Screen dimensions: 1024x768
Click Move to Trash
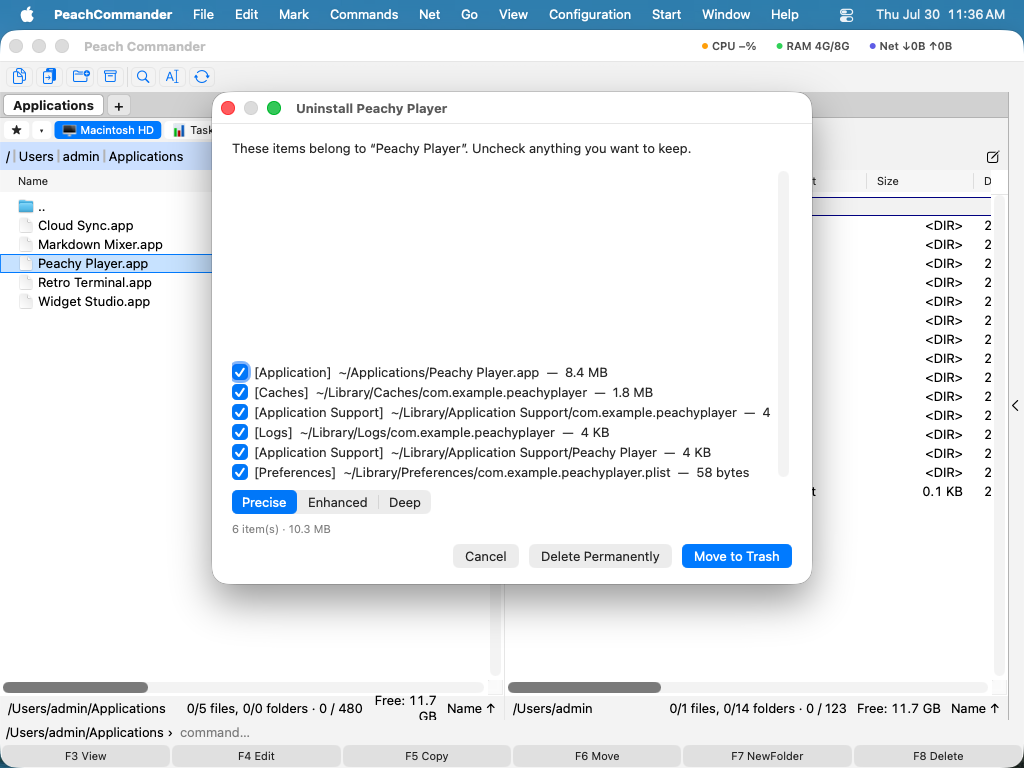[737, 556]
